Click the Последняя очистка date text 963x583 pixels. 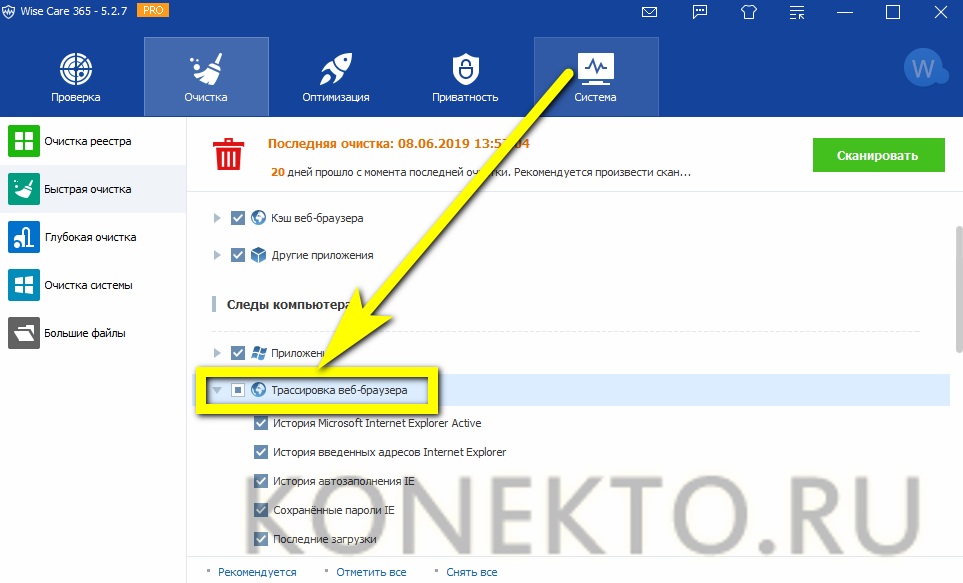398,144
